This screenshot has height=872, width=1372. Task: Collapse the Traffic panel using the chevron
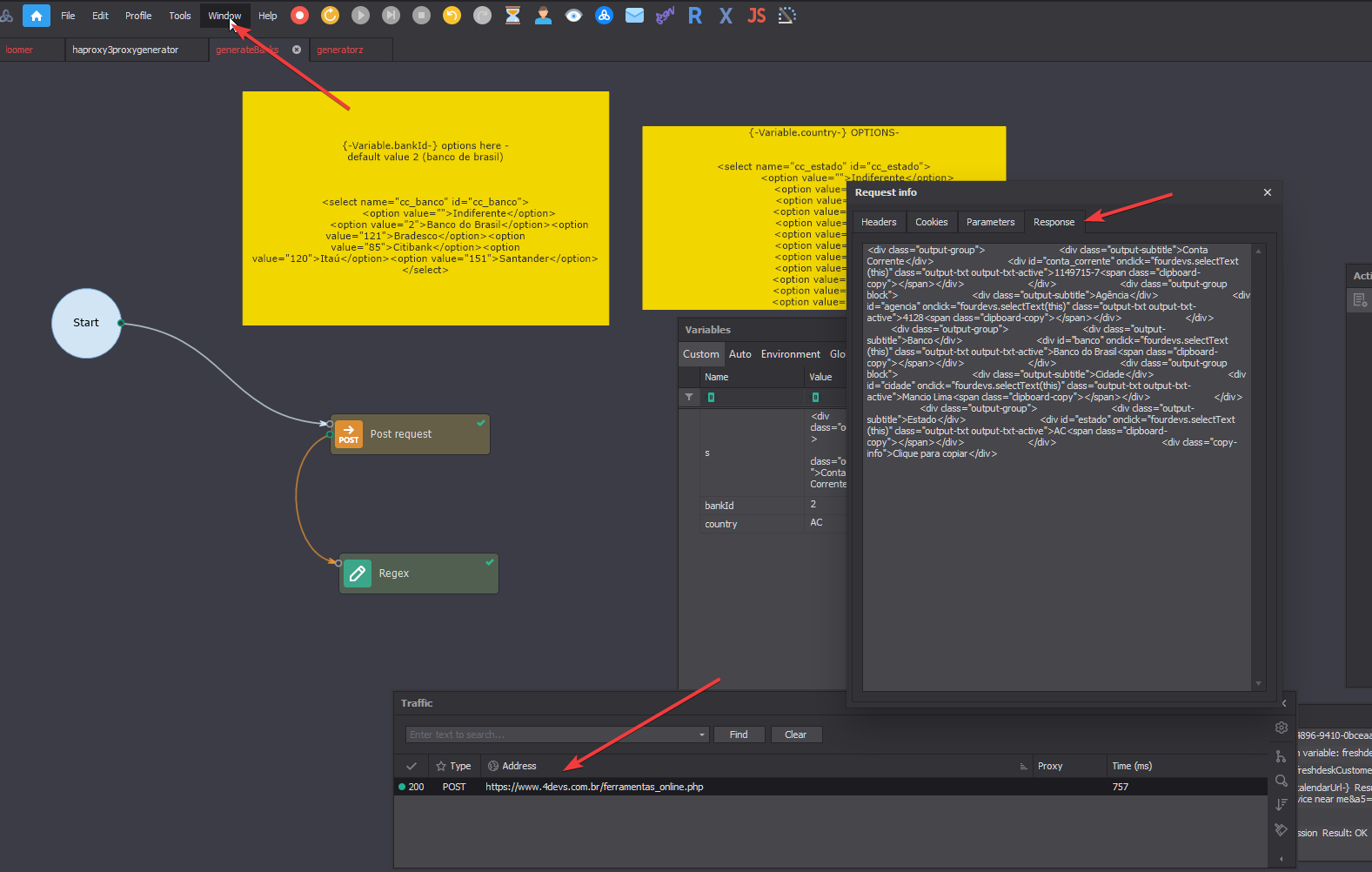click(x=1283, y=703)
